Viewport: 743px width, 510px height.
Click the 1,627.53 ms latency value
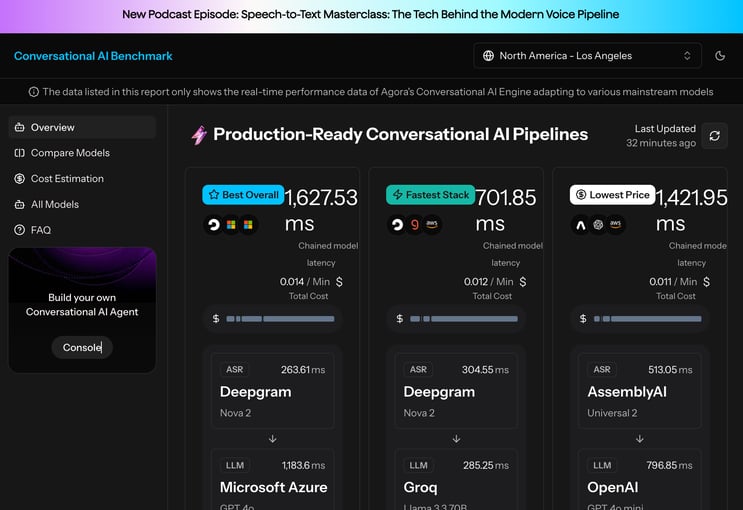click(x=321, y=210)
